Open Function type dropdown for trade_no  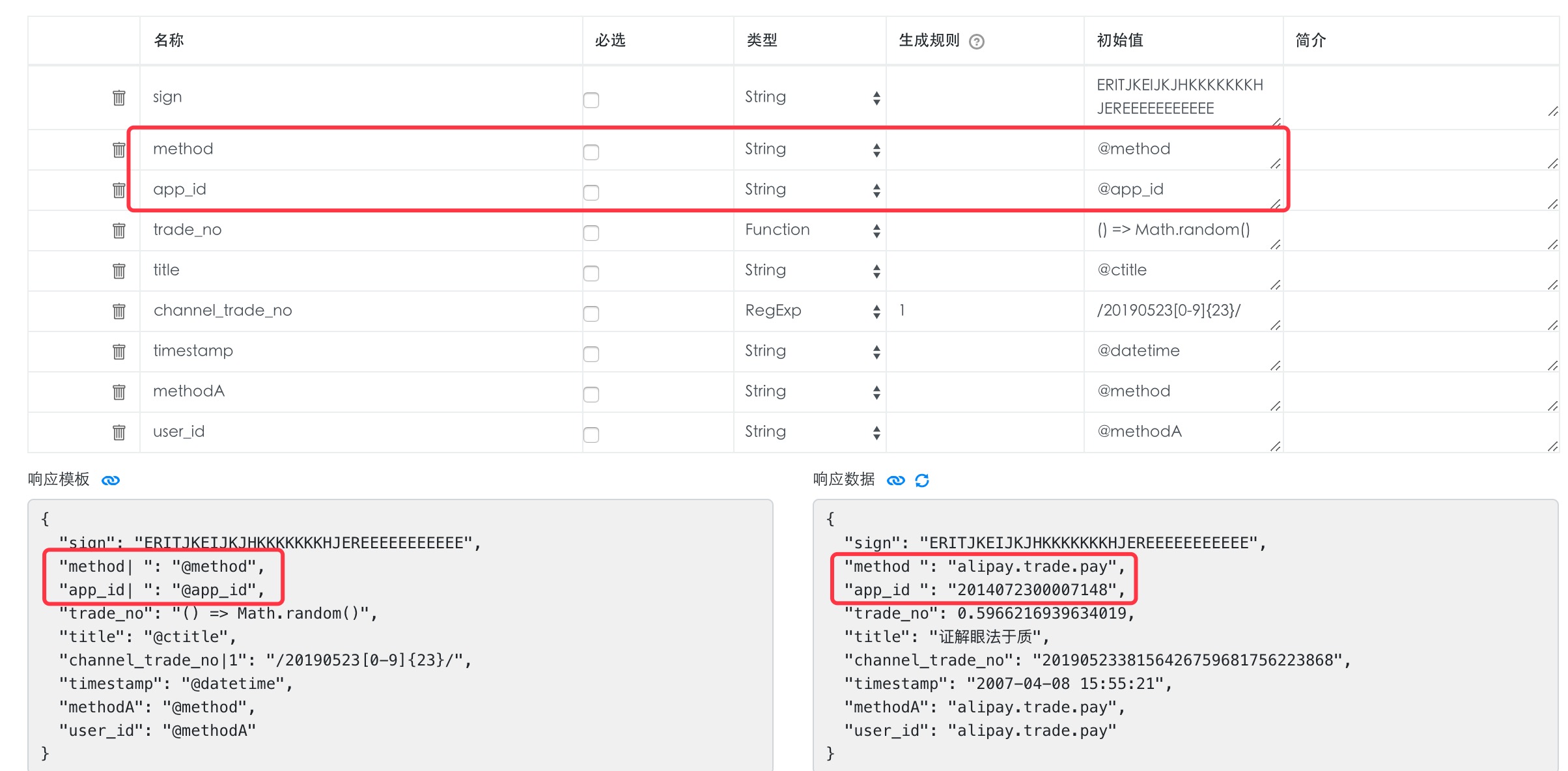[x=811, y=230]
